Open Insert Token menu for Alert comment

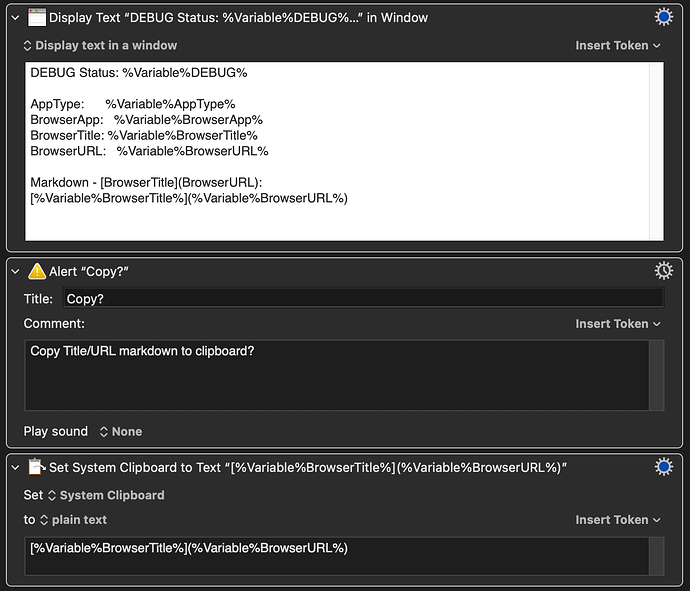coord(618,324)
